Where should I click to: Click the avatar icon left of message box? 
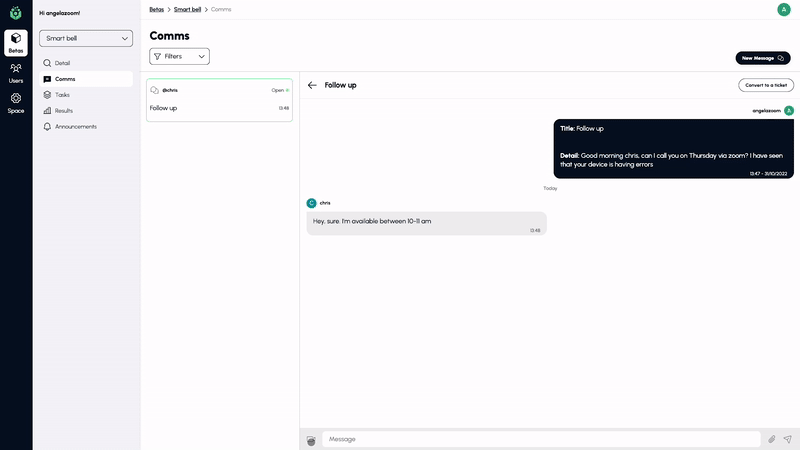(x=311, y=440)
